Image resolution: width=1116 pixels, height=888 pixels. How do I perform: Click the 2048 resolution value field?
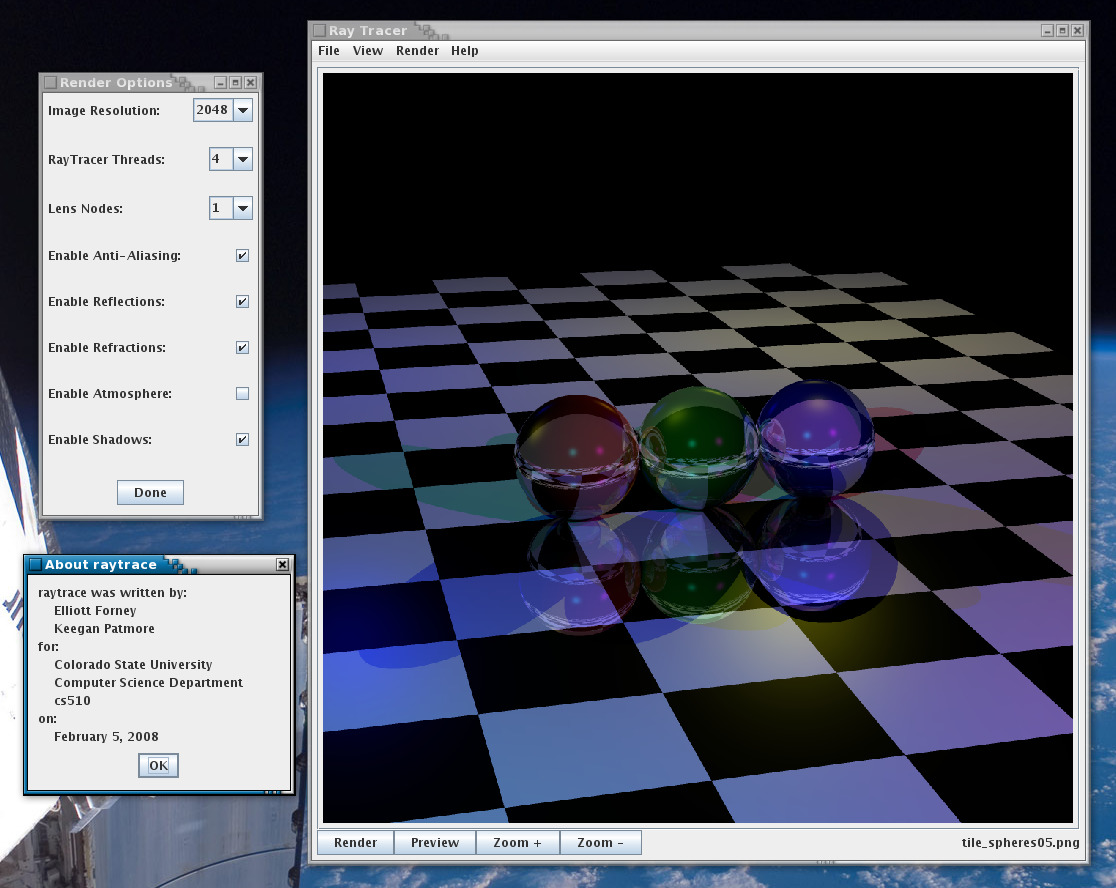click(213, 110)
